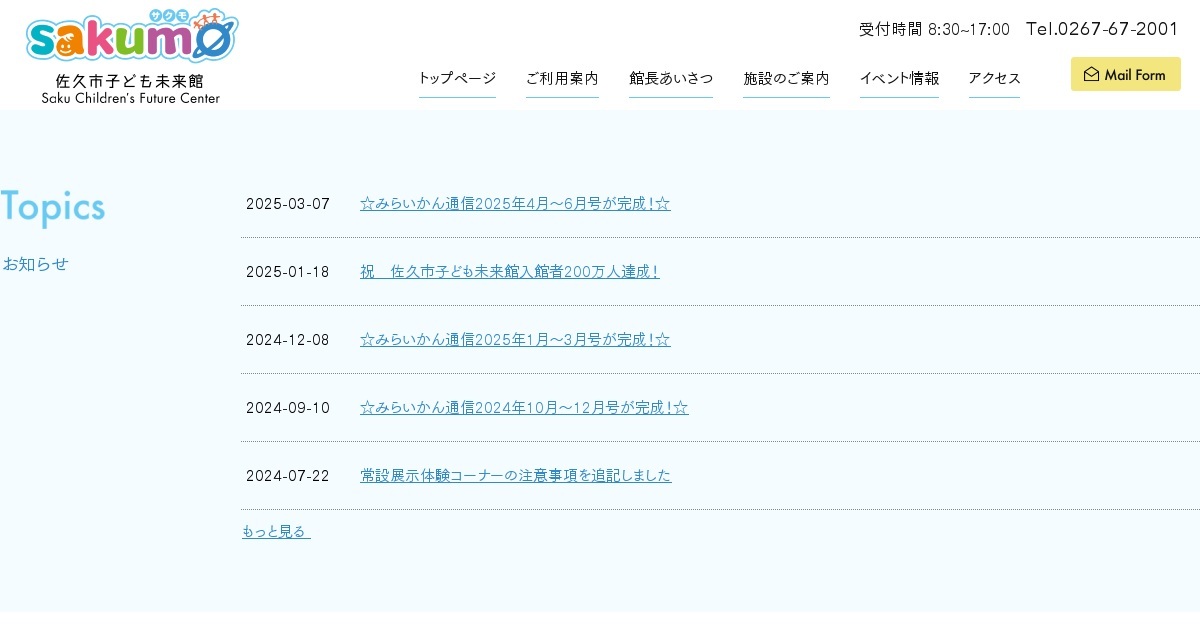Click the お知らせ label under Topics
The width and height of the screenshot is (1200, 632).
click(35, 264)
